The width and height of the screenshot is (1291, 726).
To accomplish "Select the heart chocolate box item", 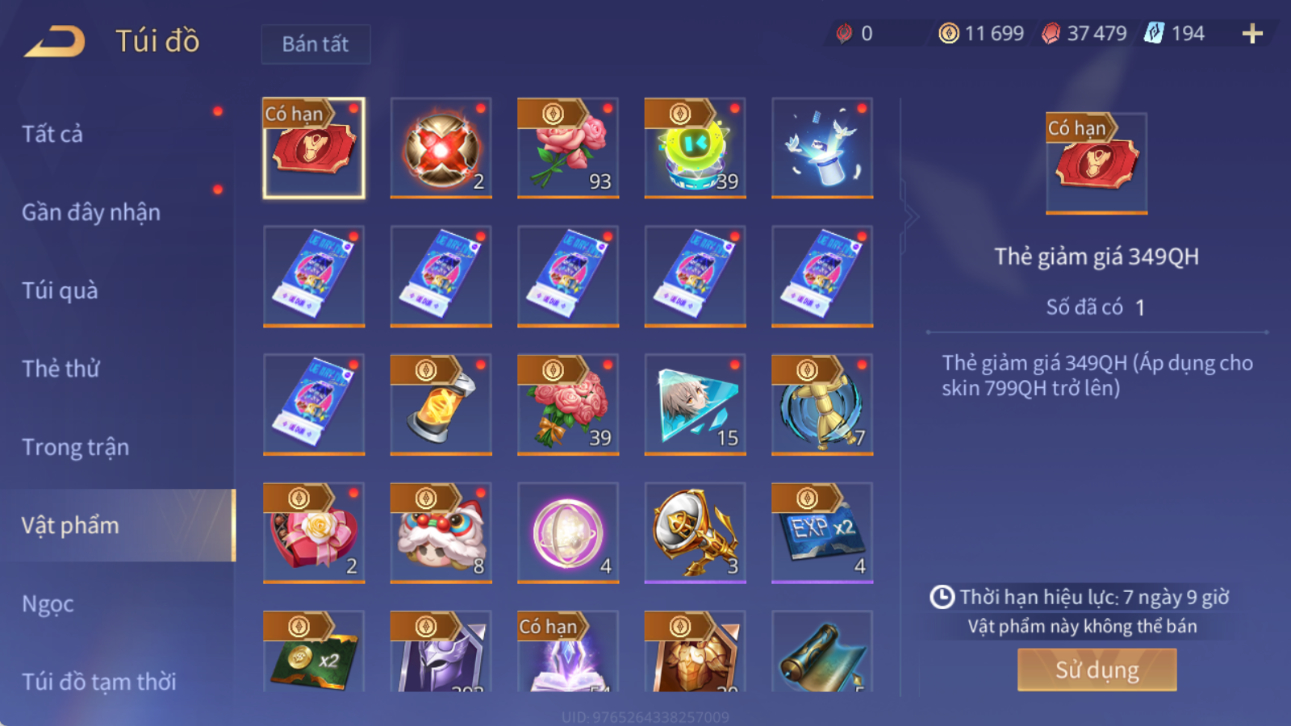I will 314,533.
